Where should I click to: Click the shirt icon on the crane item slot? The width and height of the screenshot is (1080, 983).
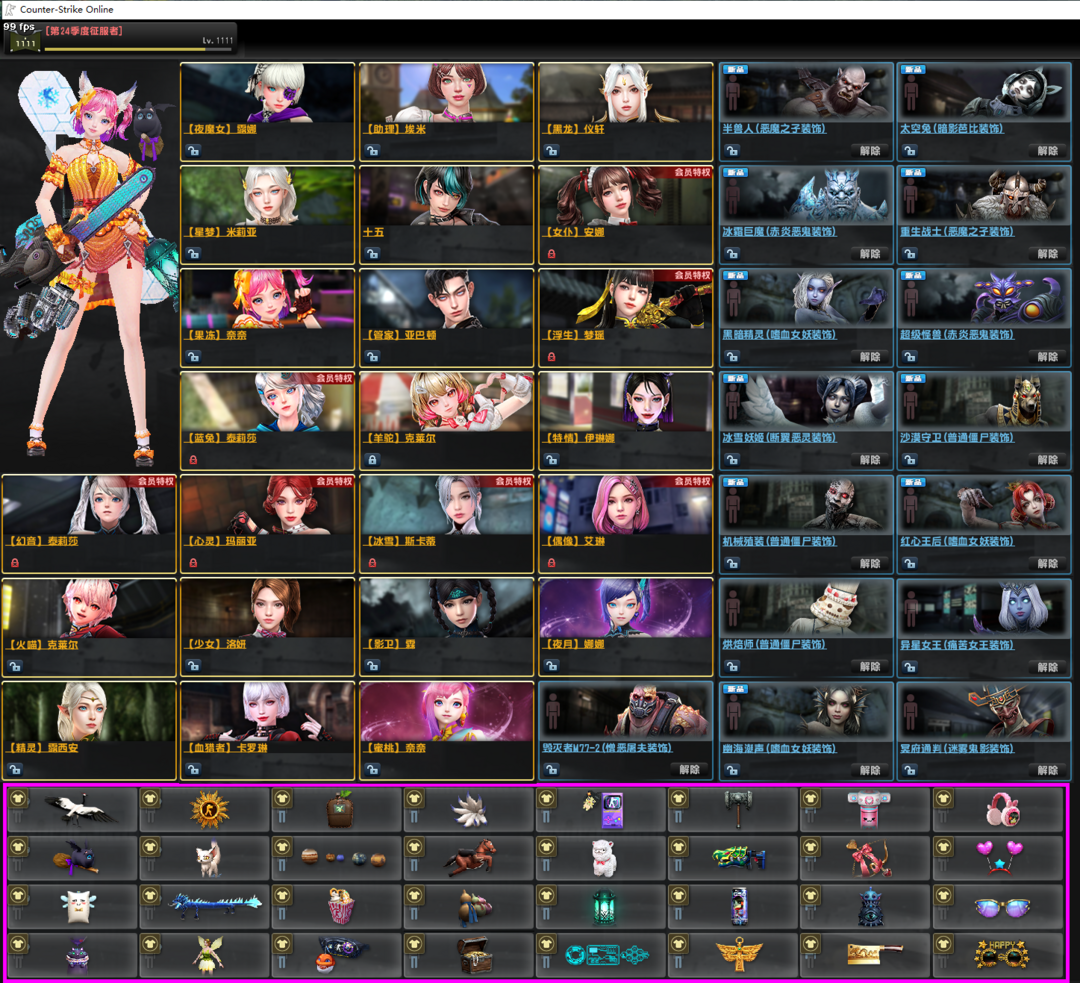coord(19,798)
